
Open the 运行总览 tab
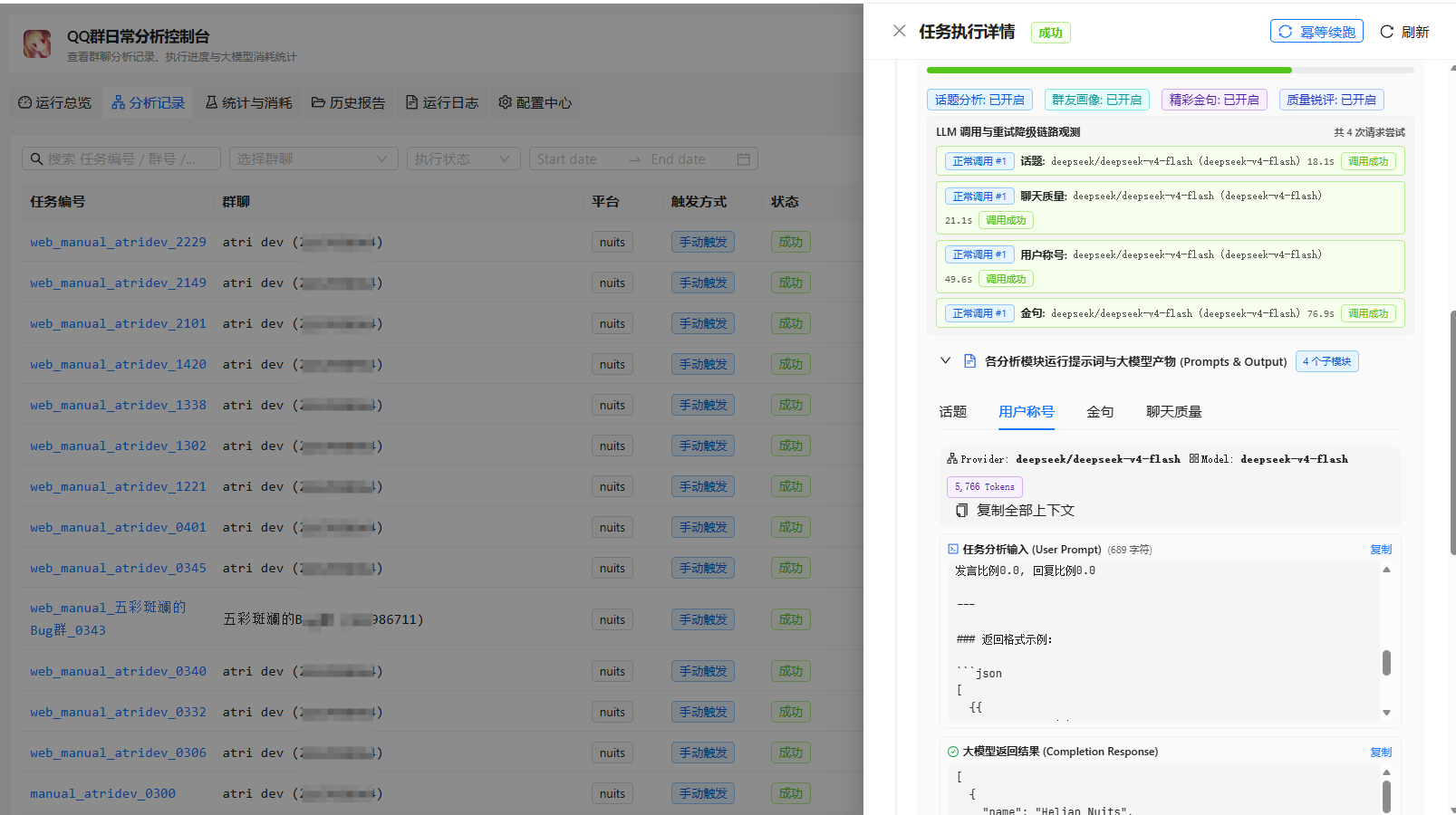tap(55, 102)
